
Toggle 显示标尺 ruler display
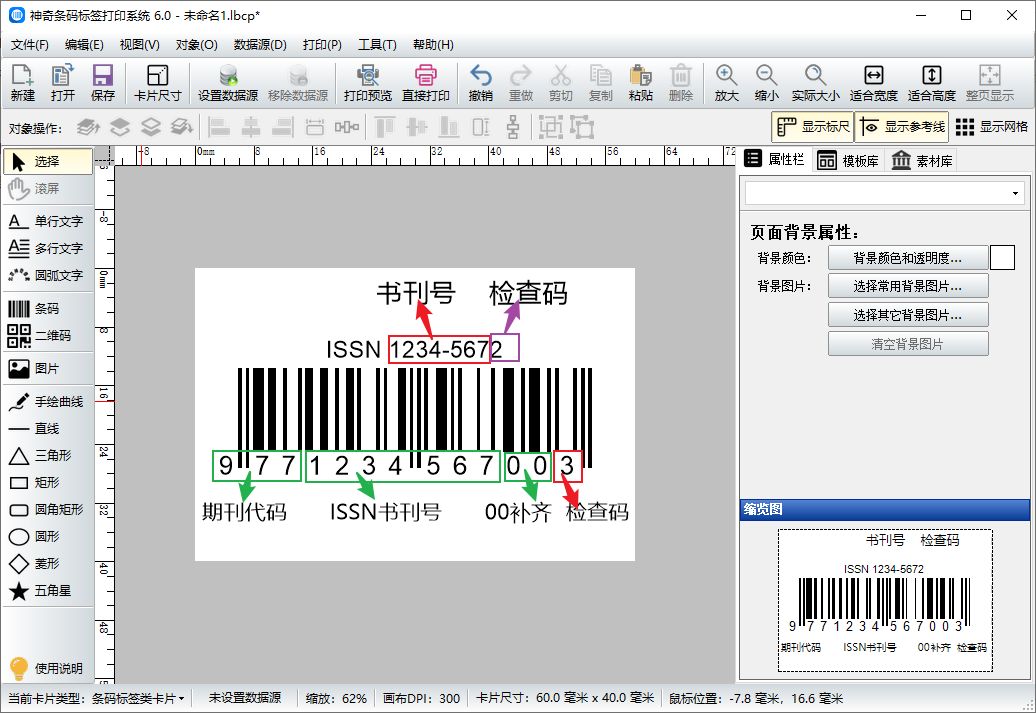[x=813, y=127]
